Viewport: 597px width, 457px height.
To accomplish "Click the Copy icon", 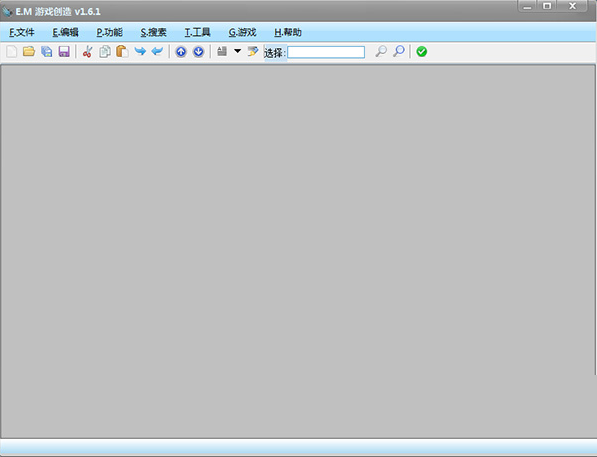I will 105,51.
